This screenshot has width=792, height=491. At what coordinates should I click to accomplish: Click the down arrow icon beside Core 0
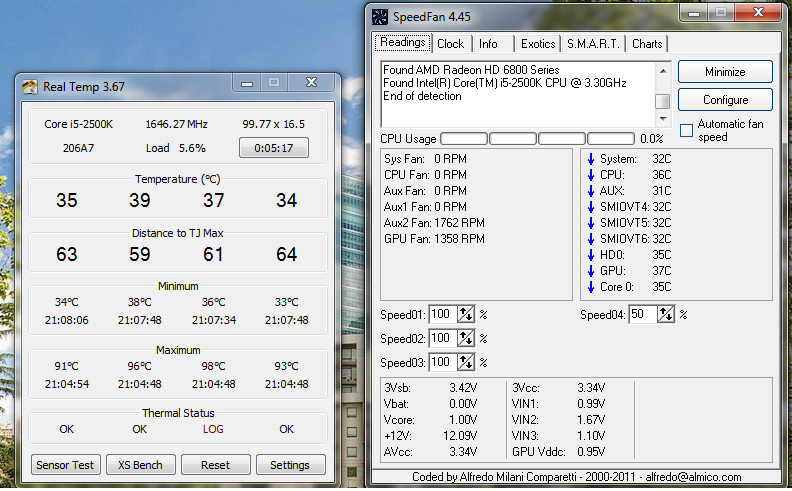pos(590,287)
